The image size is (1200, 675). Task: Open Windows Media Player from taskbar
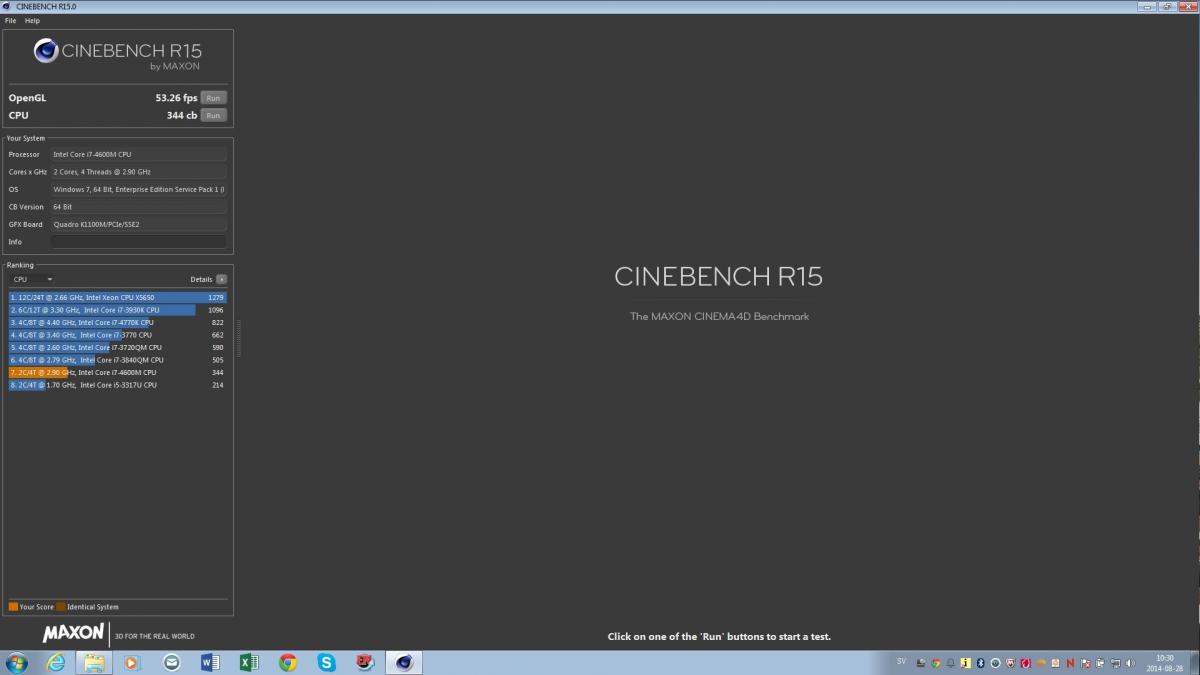pyautogui.click(x=132, y=662)
